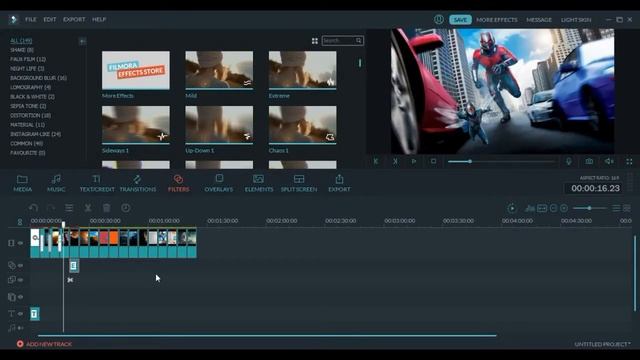Image resolution: width=640 pixels, height=360 pixels.
Task: Click the render preview circular play icon
Action: (x=512, y=209)
